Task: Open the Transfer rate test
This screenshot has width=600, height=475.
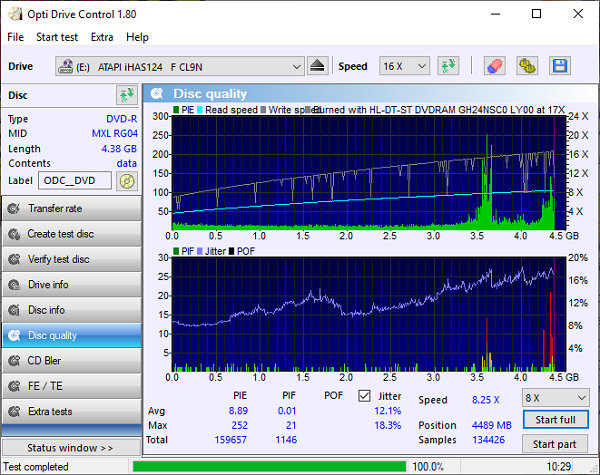Action: click(71, 209)
